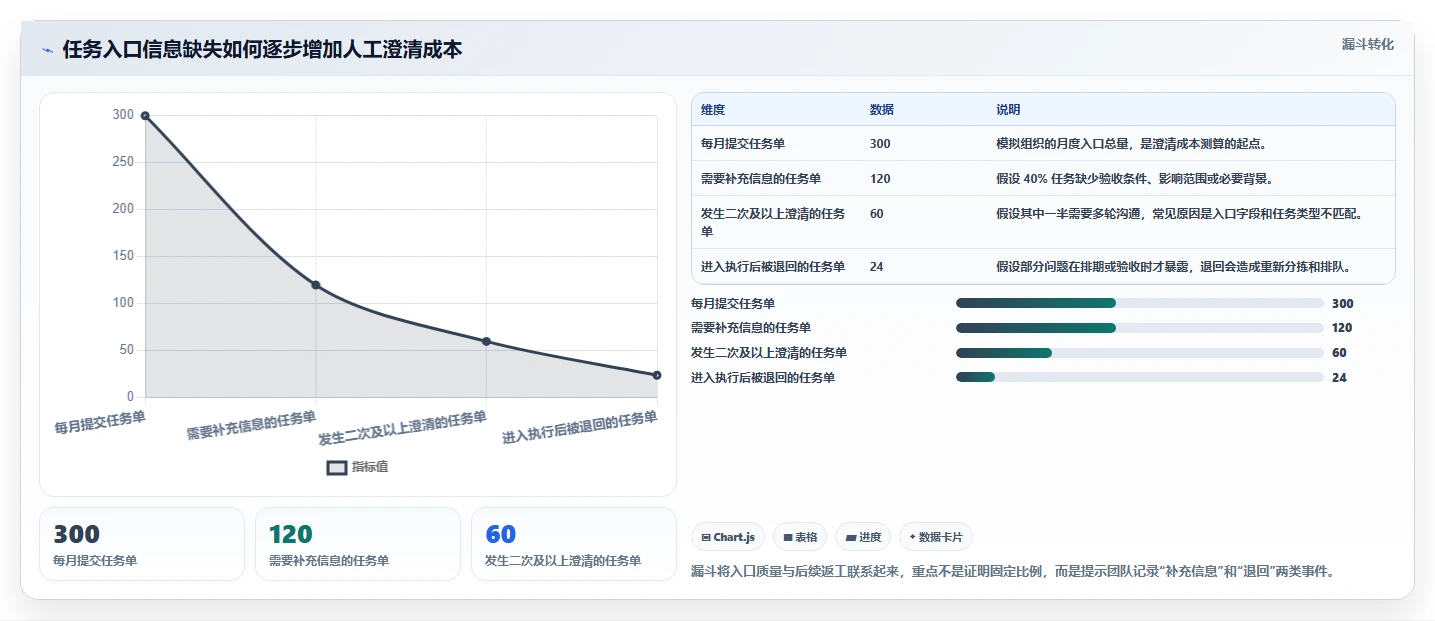This screenshot has height=621, width=1435.
Task: Click the 进入执行后被退回的任务单 progress bar
Action: 1140,377
